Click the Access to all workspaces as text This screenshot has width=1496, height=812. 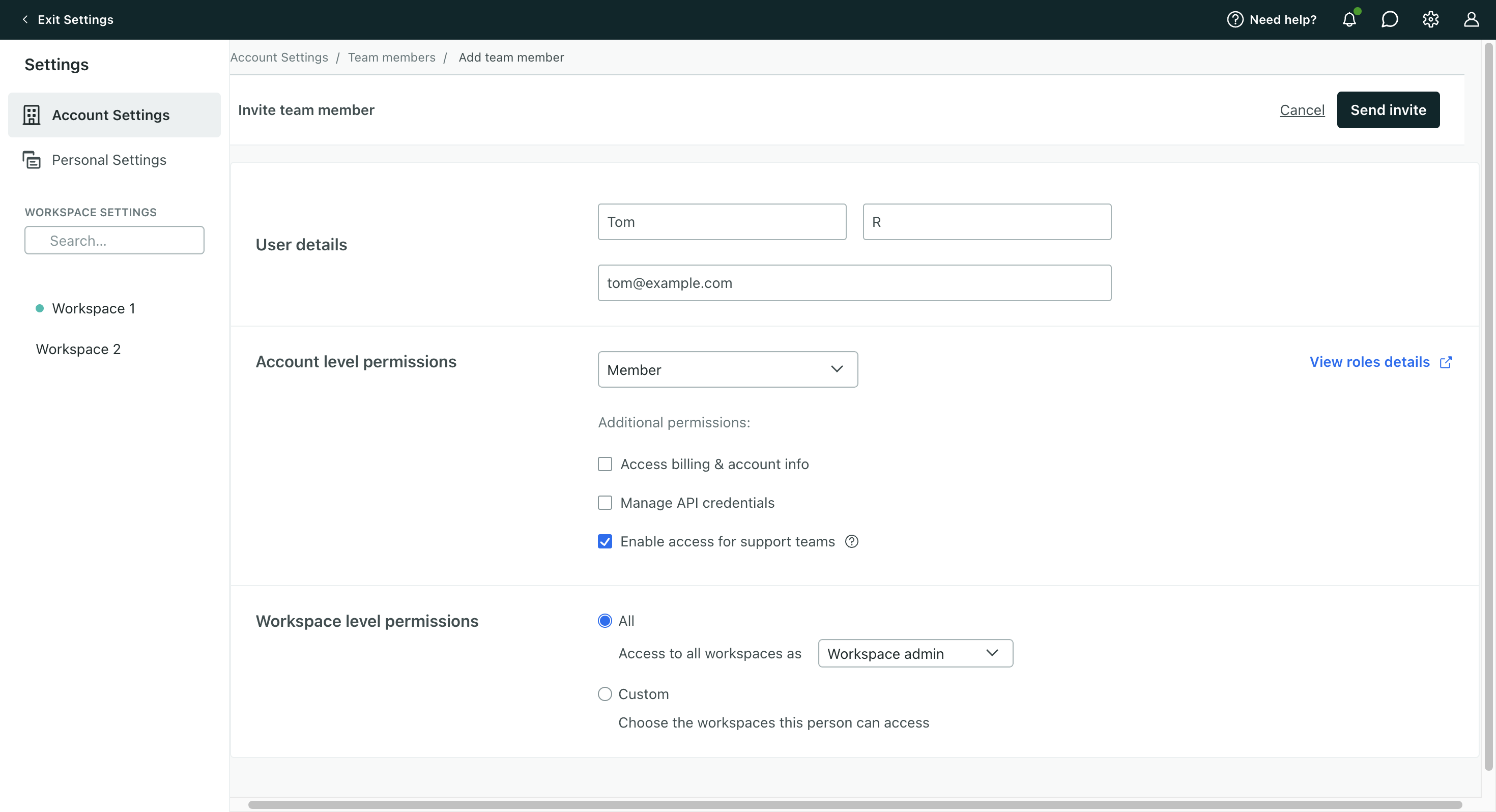tap(710, 653)
